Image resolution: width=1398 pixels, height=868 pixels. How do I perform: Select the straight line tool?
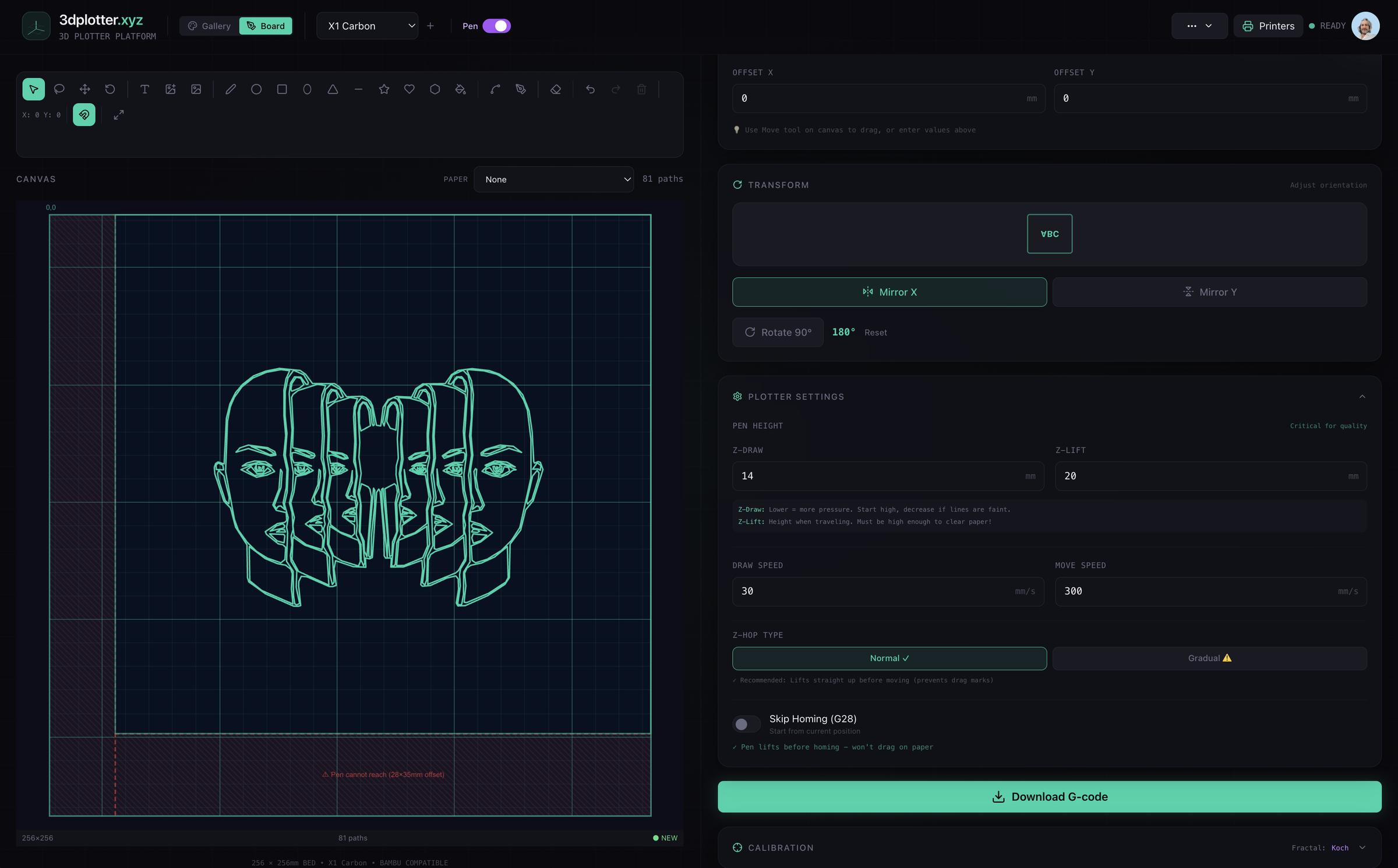pyautogui.click(x=358, y=89)
